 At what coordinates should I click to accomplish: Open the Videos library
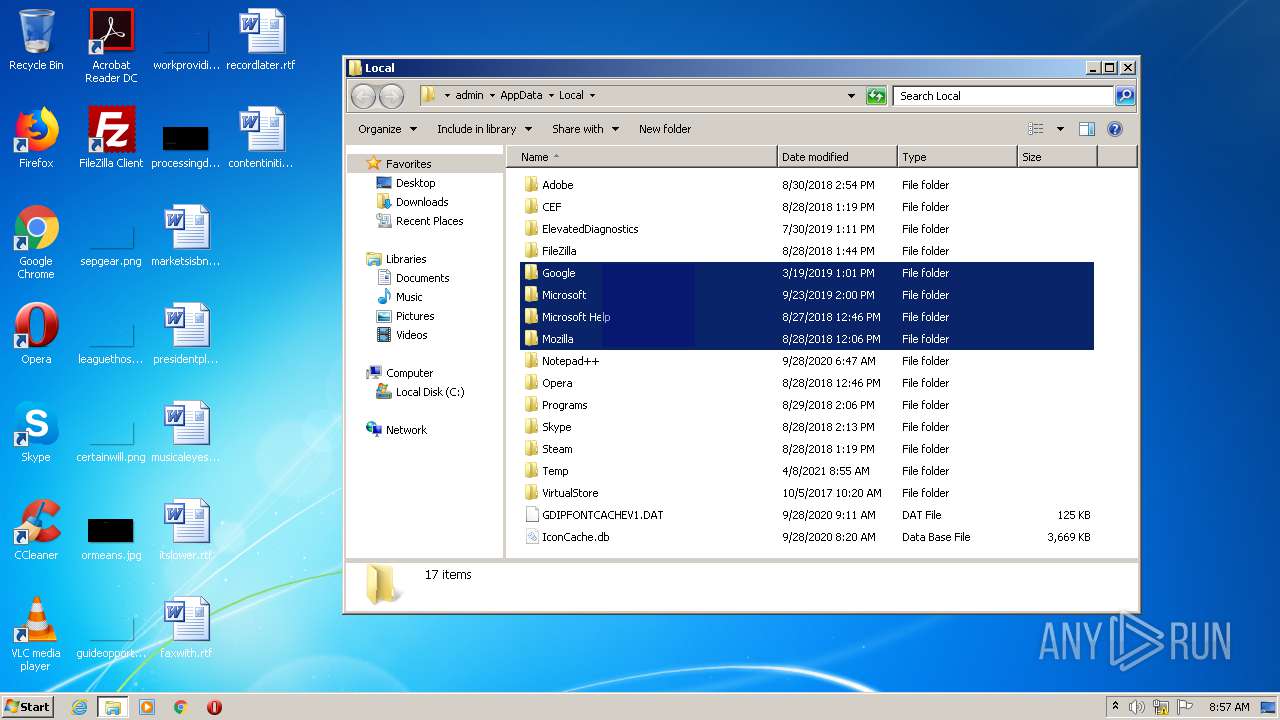pos(411,335)
